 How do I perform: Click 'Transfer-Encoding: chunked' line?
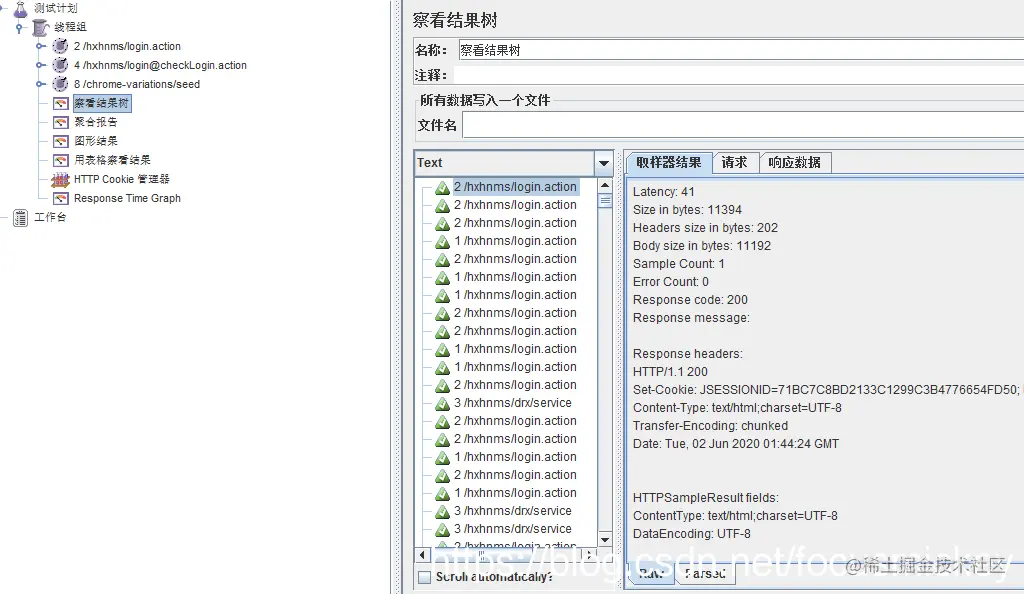pyautogui.click(x=711, y=426)
